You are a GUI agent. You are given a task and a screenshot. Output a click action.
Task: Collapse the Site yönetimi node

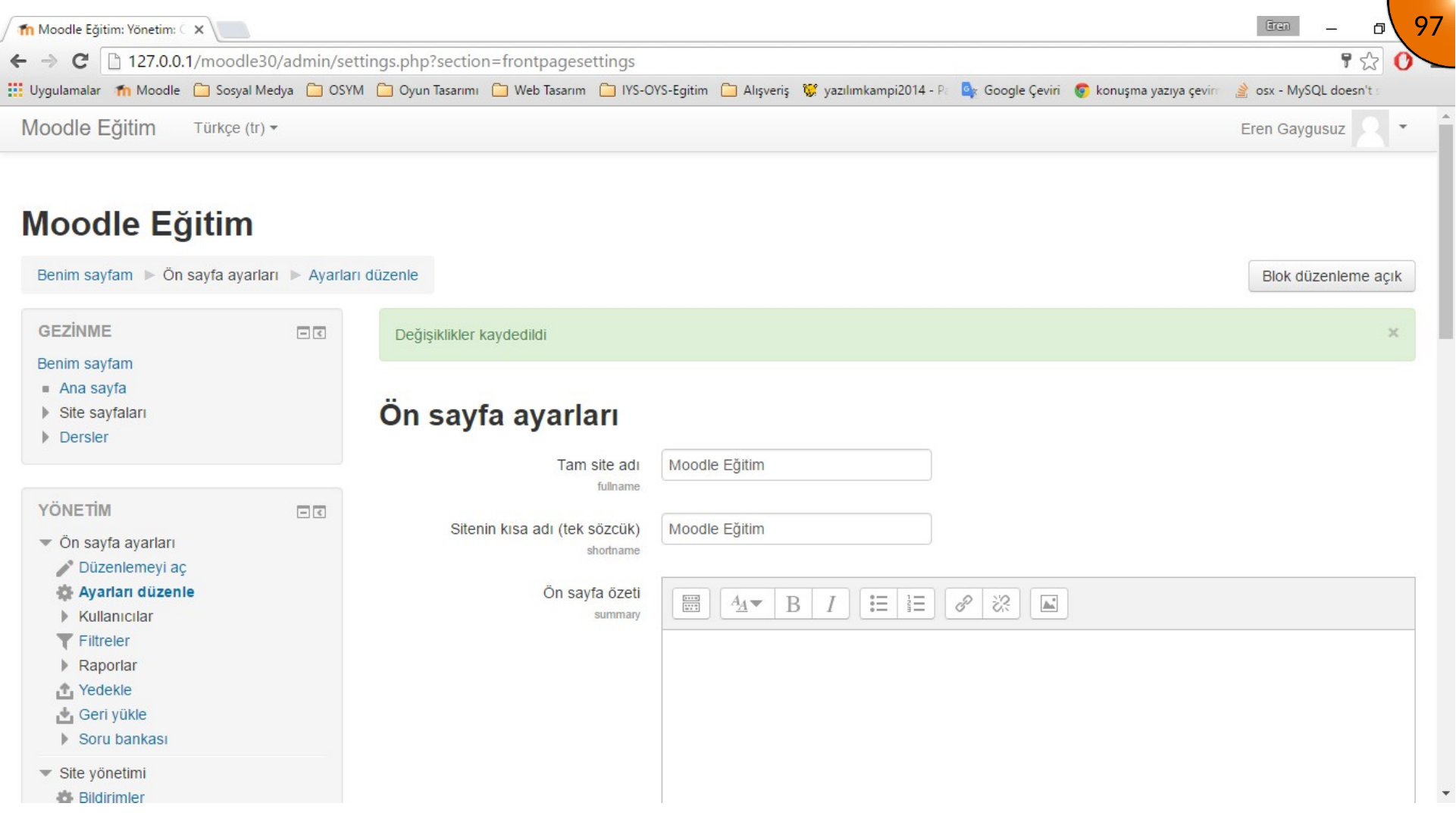(45, 773)
